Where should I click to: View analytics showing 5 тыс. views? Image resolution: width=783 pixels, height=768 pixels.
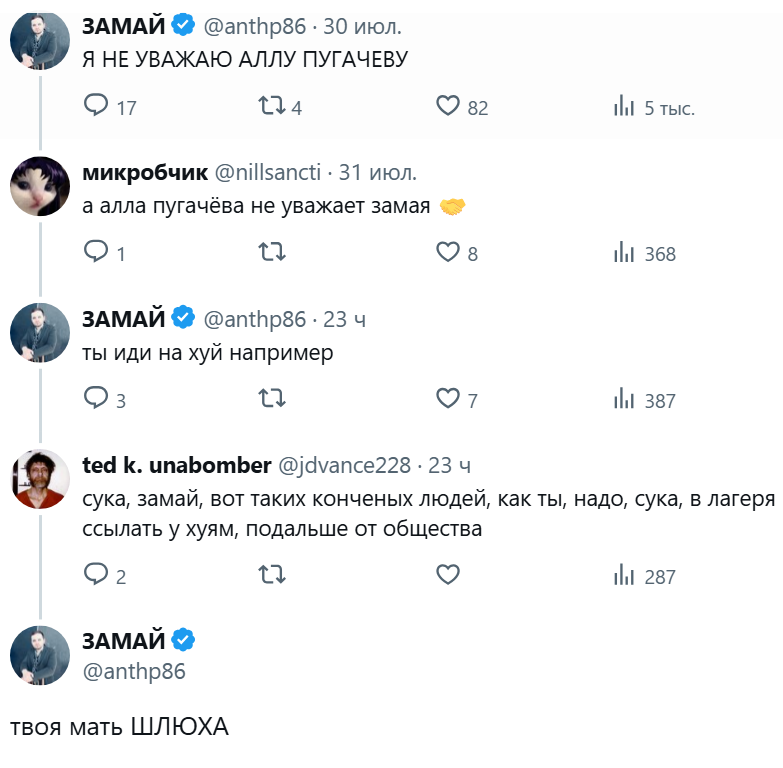click(x=624, y=106)
